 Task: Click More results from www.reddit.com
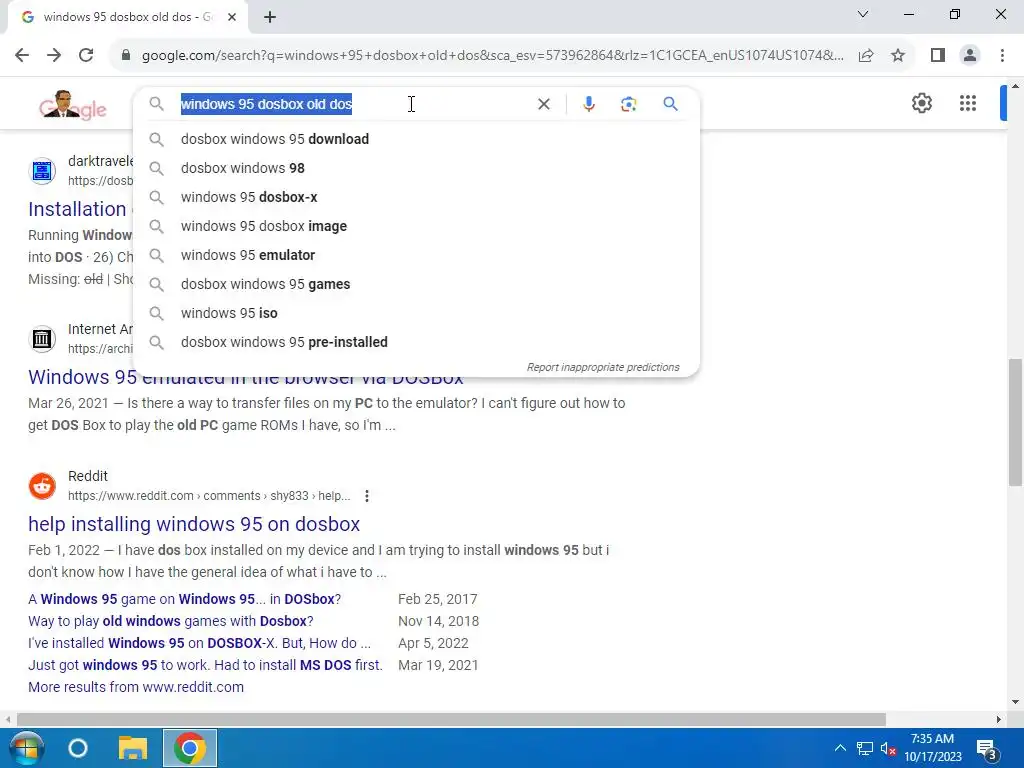coord(136,687)
